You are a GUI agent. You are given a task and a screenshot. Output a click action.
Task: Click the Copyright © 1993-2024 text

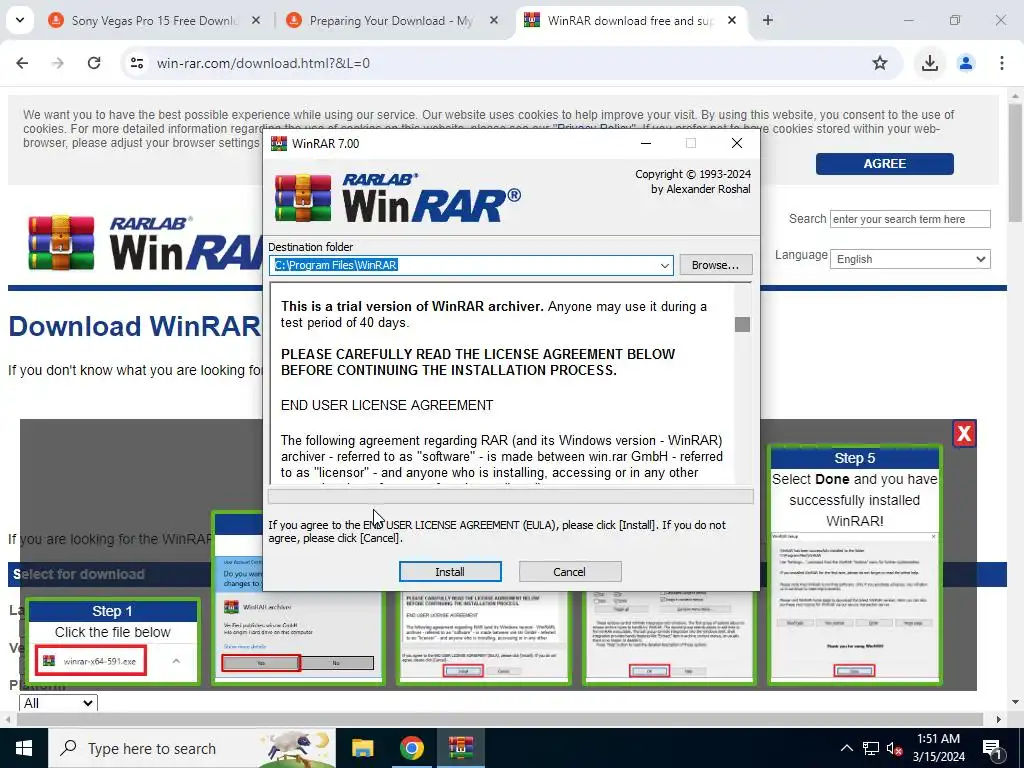[693, 174]
